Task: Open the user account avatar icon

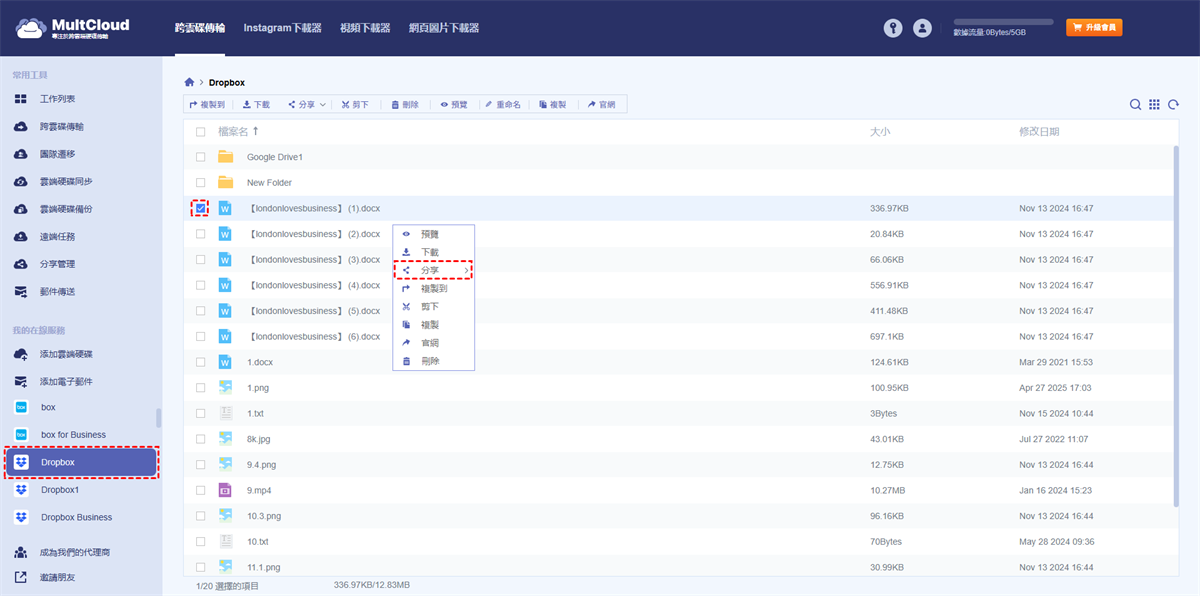Action: tap(922, 29)
